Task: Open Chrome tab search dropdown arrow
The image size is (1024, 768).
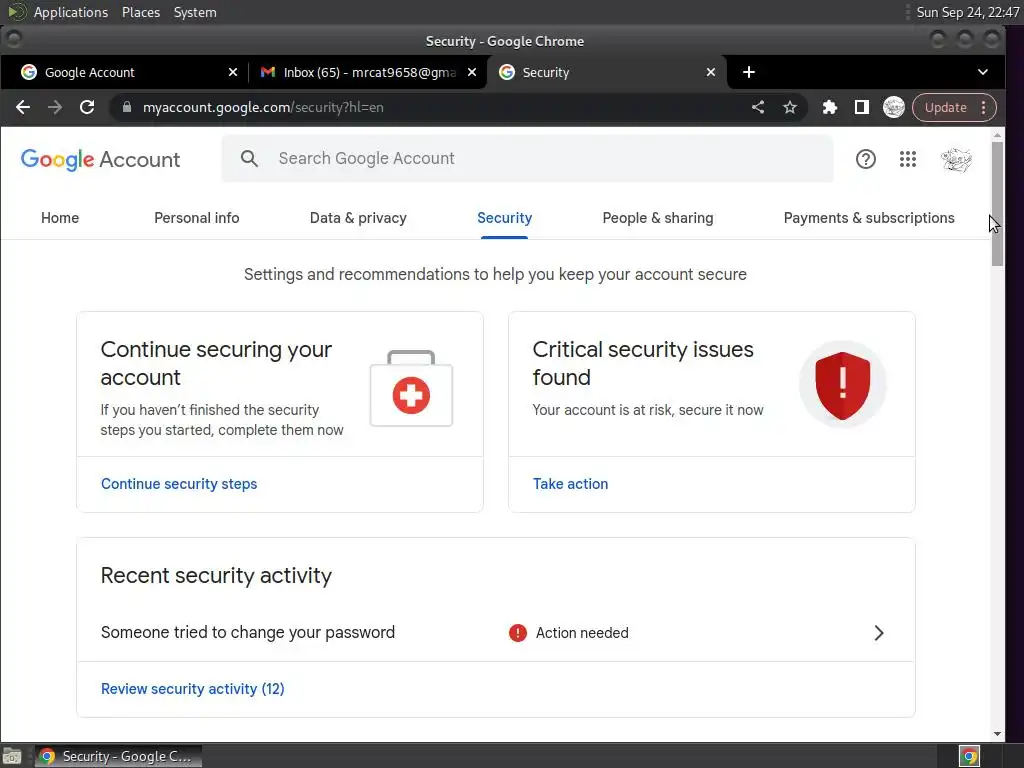Action: [983, 72]
